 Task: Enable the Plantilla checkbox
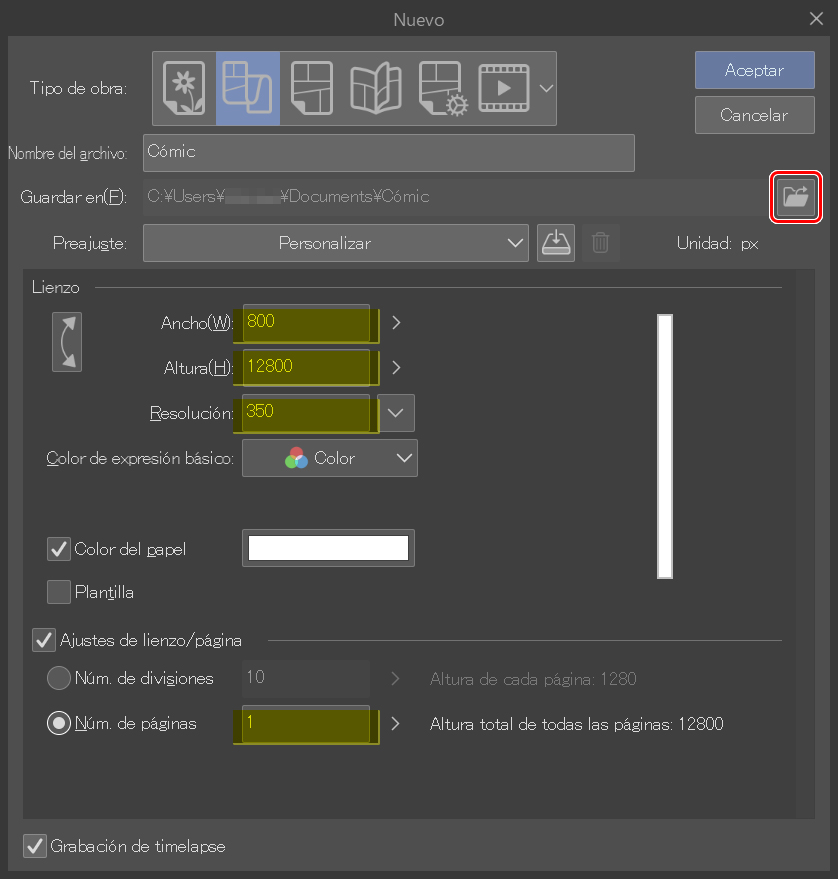(x=58, y=592)
